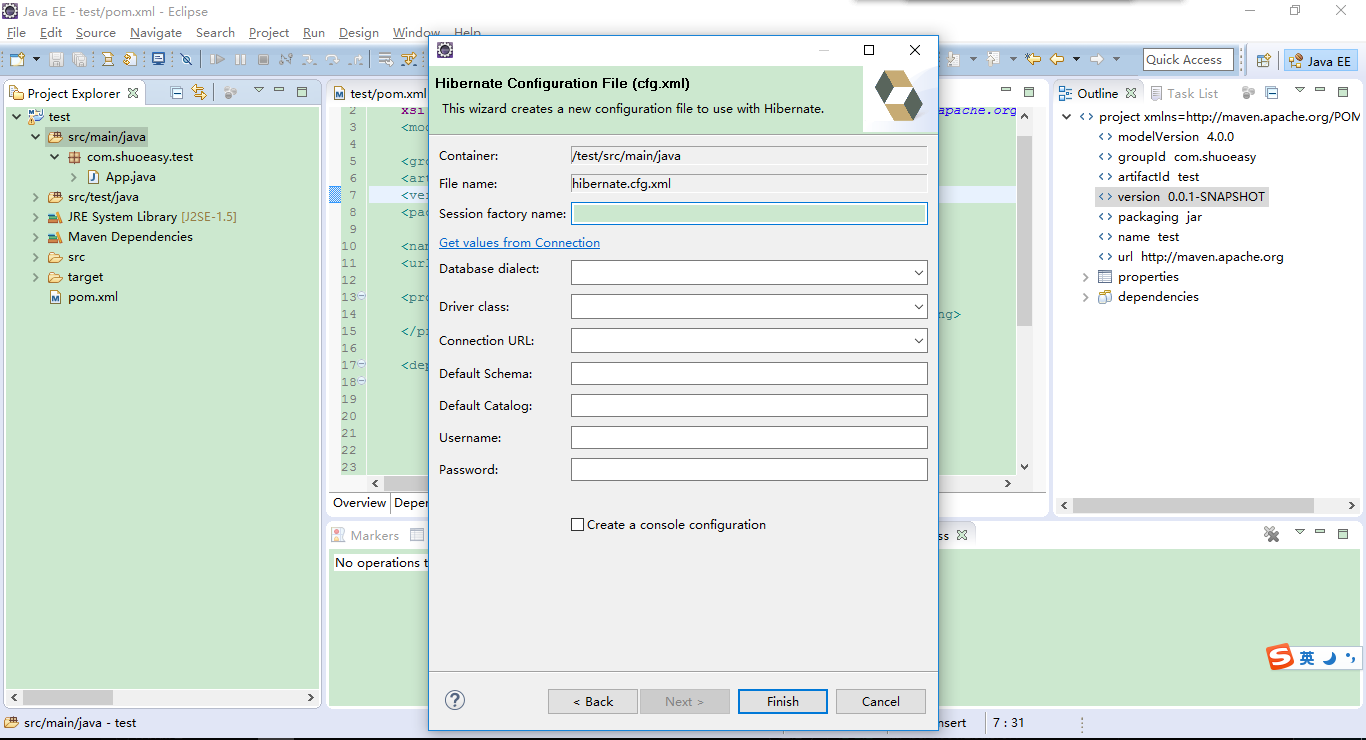Image resolution: width=1366 pixels, height=740 pixels.
Task: Enable Create a console configuration checkbox
Action: [577, 524]
